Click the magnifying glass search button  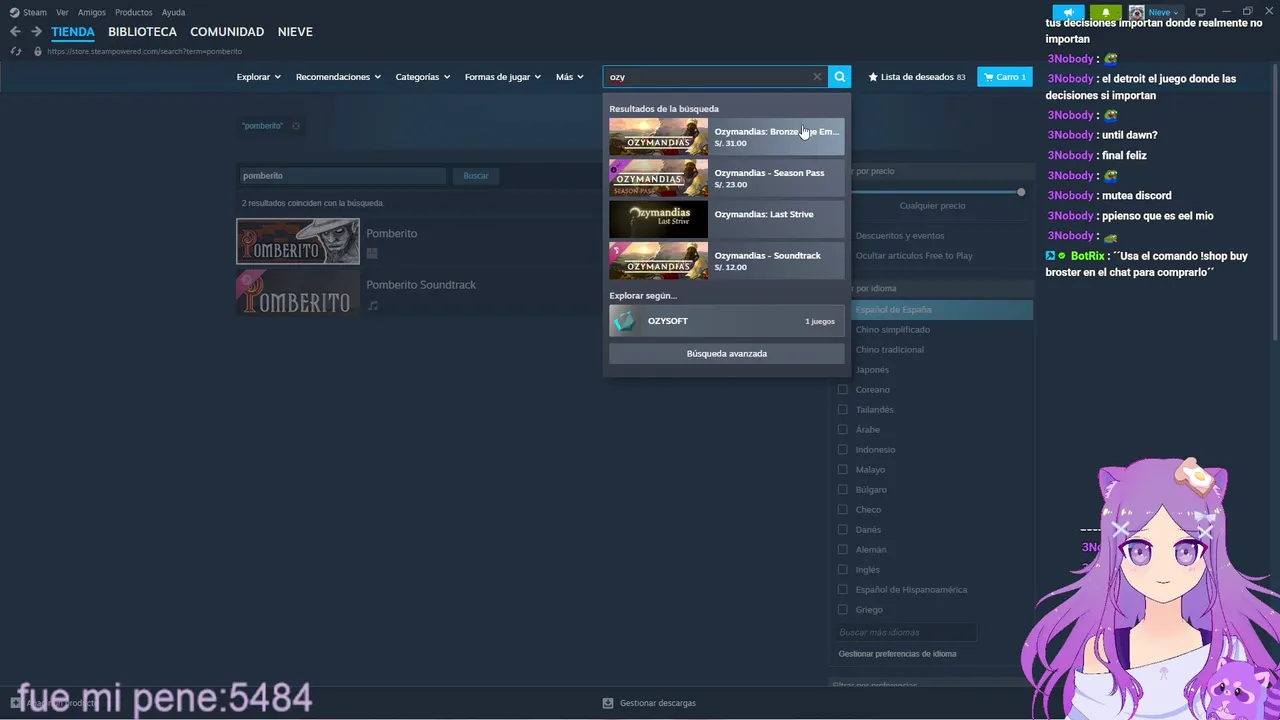[840, 77]
